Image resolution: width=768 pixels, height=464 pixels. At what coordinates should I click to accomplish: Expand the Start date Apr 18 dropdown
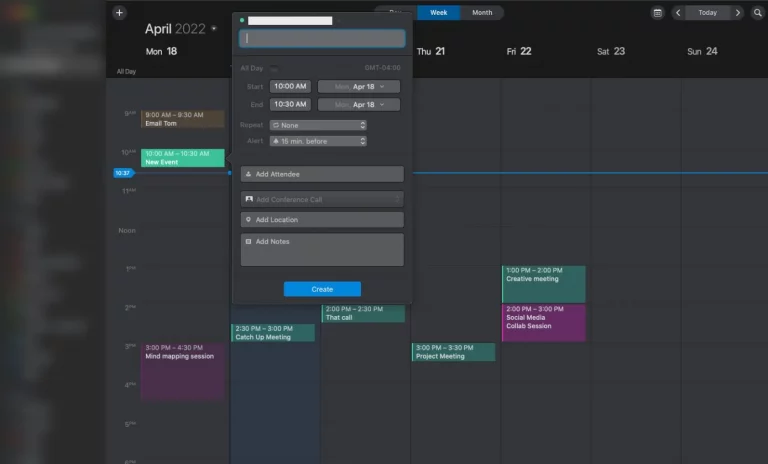tap(358, 87)
